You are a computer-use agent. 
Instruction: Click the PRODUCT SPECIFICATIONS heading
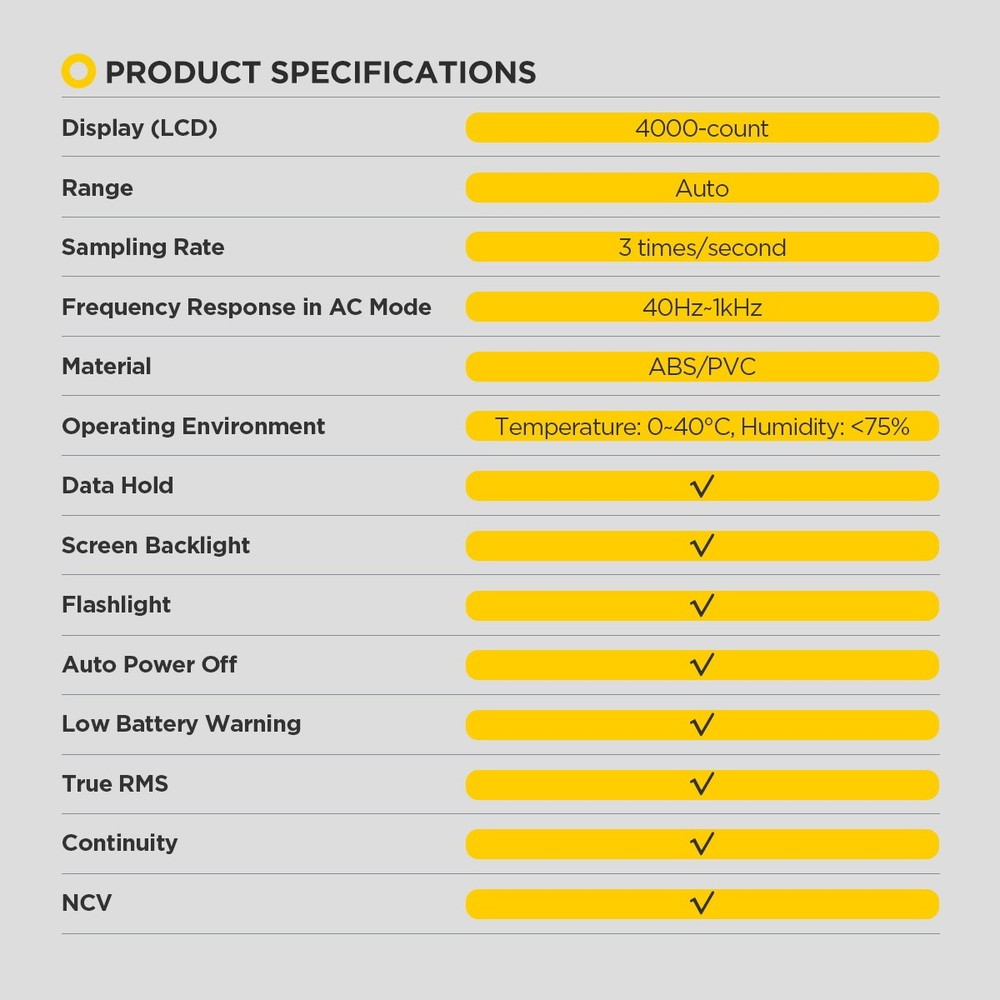tap(320, 72)
